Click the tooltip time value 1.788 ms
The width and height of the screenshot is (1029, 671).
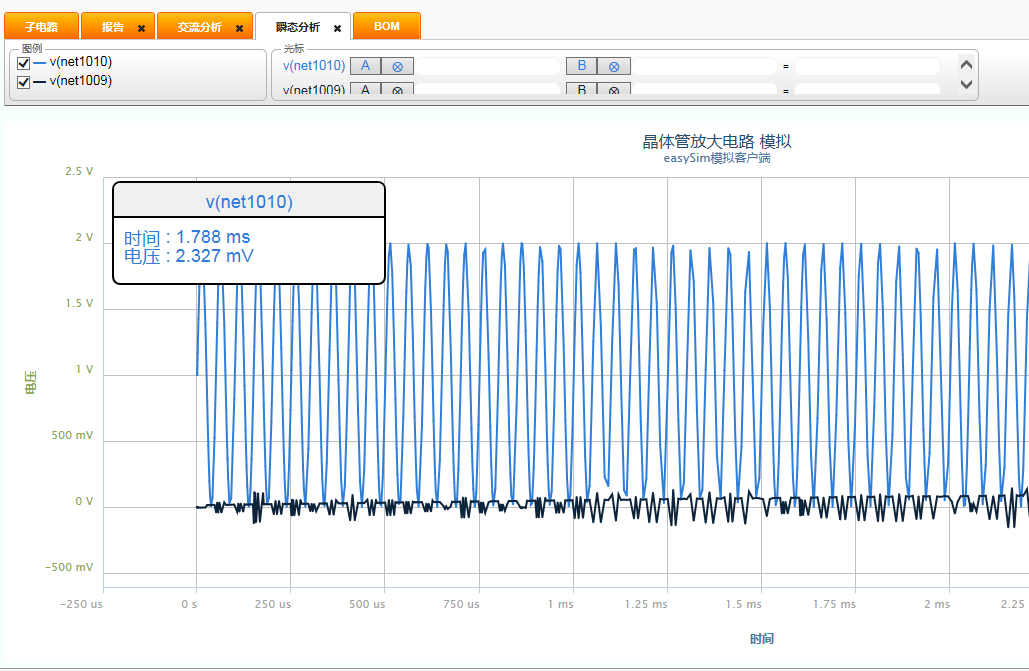[213, 237]
